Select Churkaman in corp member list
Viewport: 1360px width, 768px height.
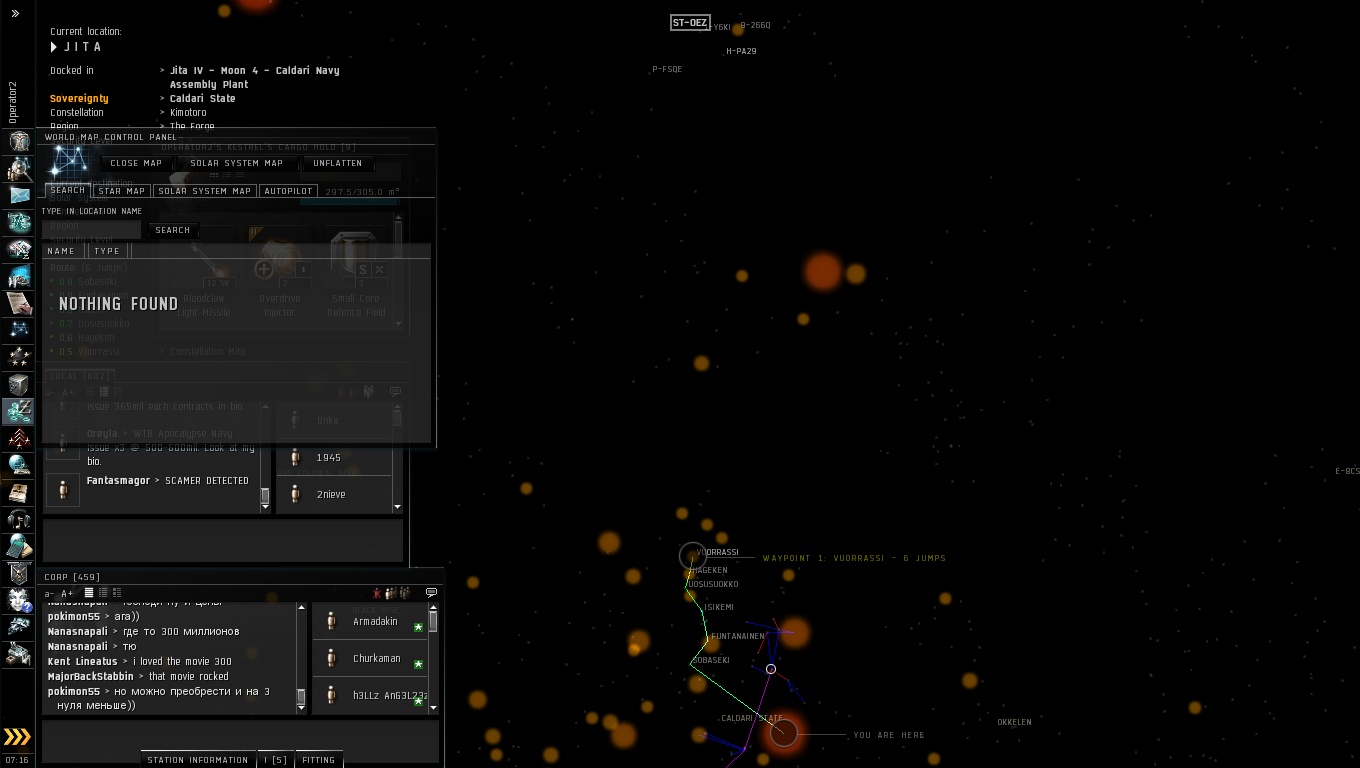[370, 659]
